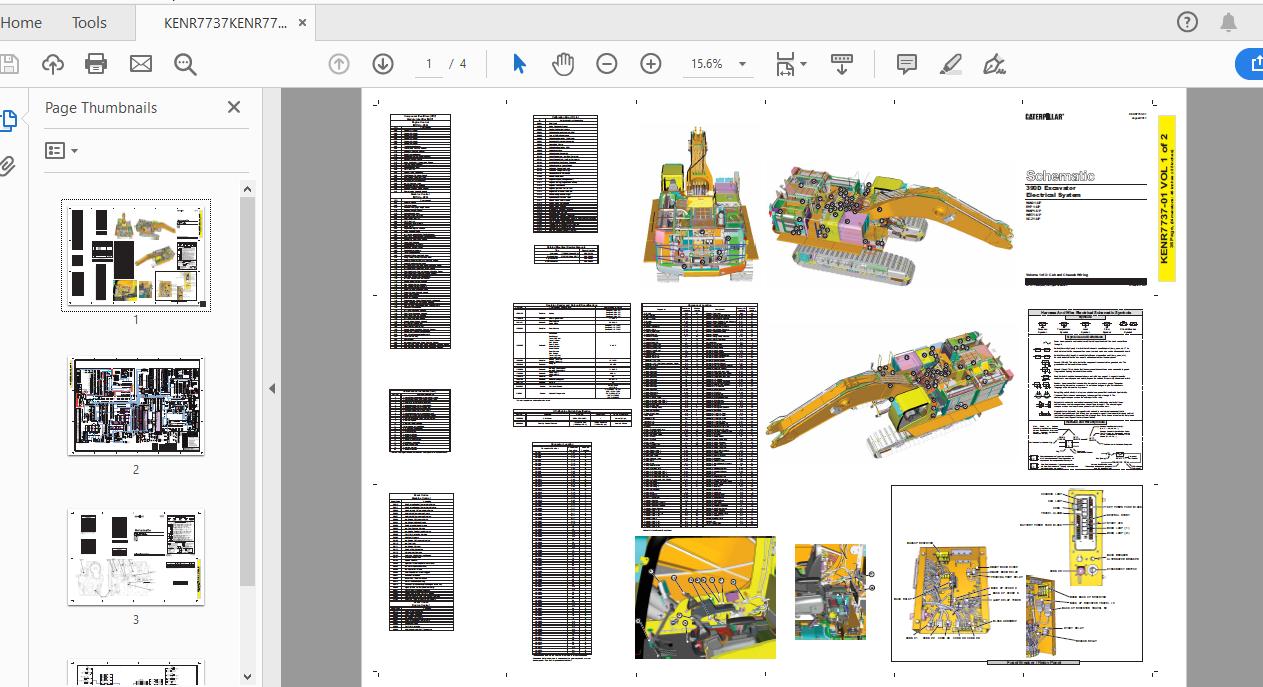The height and width of the screenshot is (687, 1263).
Task: Close the Page Thumbnails panel
Action: coord(234,107)
